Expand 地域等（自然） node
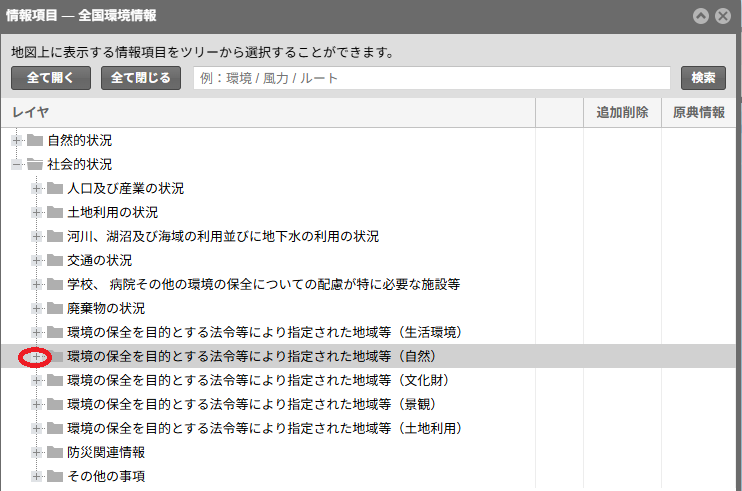The width and height of the screenshot is (742, 491). [x=36, y=357]
